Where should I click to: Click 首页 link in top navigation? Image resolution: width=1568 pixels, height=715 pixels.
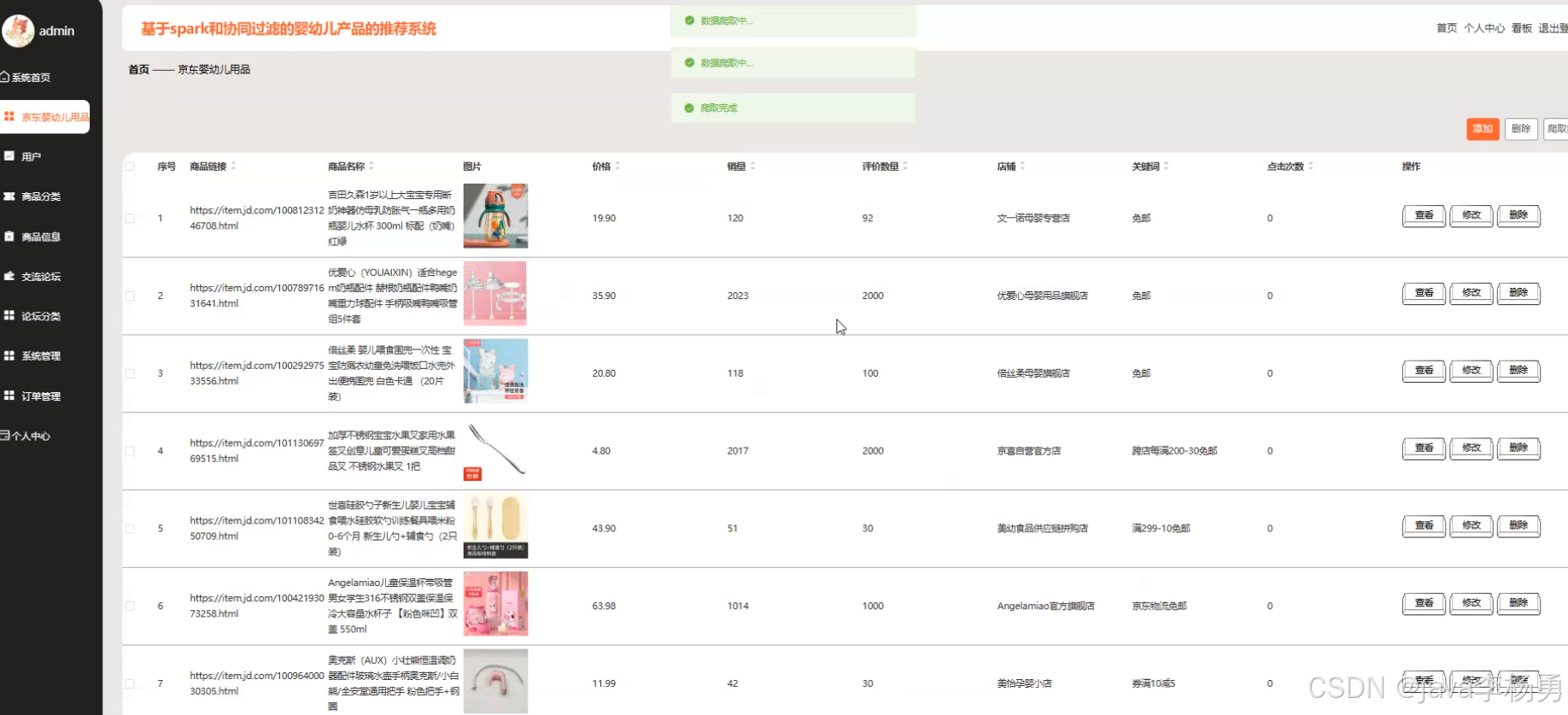(x=1447, y=28)
